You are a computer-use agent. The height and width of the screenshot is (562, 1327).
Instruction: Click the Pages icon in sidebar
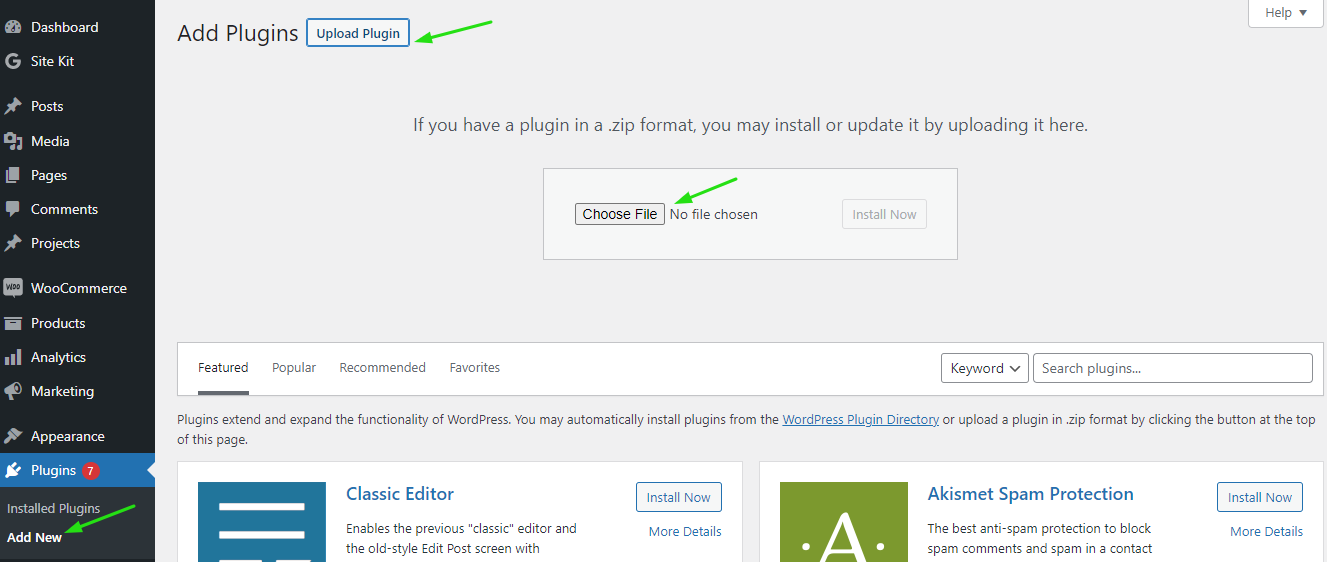13,175
